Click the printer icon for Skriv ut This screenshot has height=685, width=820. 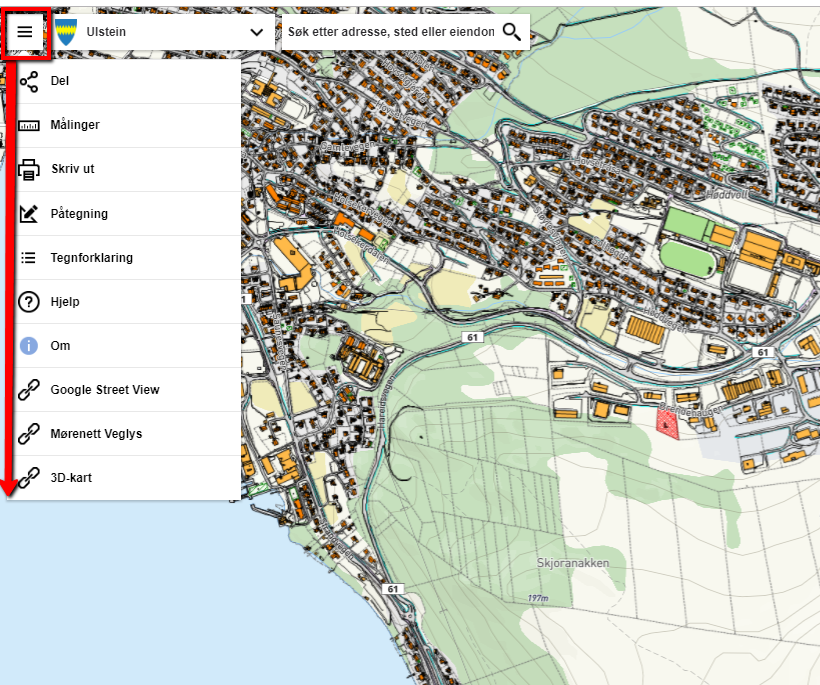(29, 169)
